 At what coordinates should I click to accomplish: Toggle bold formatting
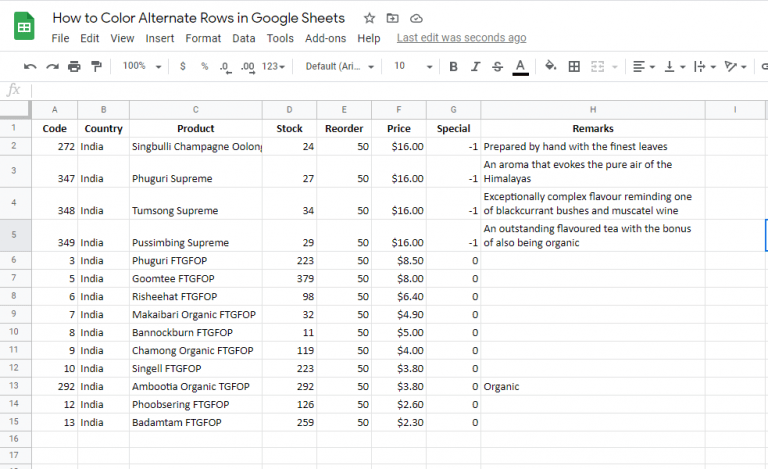(x=454, y=67)
